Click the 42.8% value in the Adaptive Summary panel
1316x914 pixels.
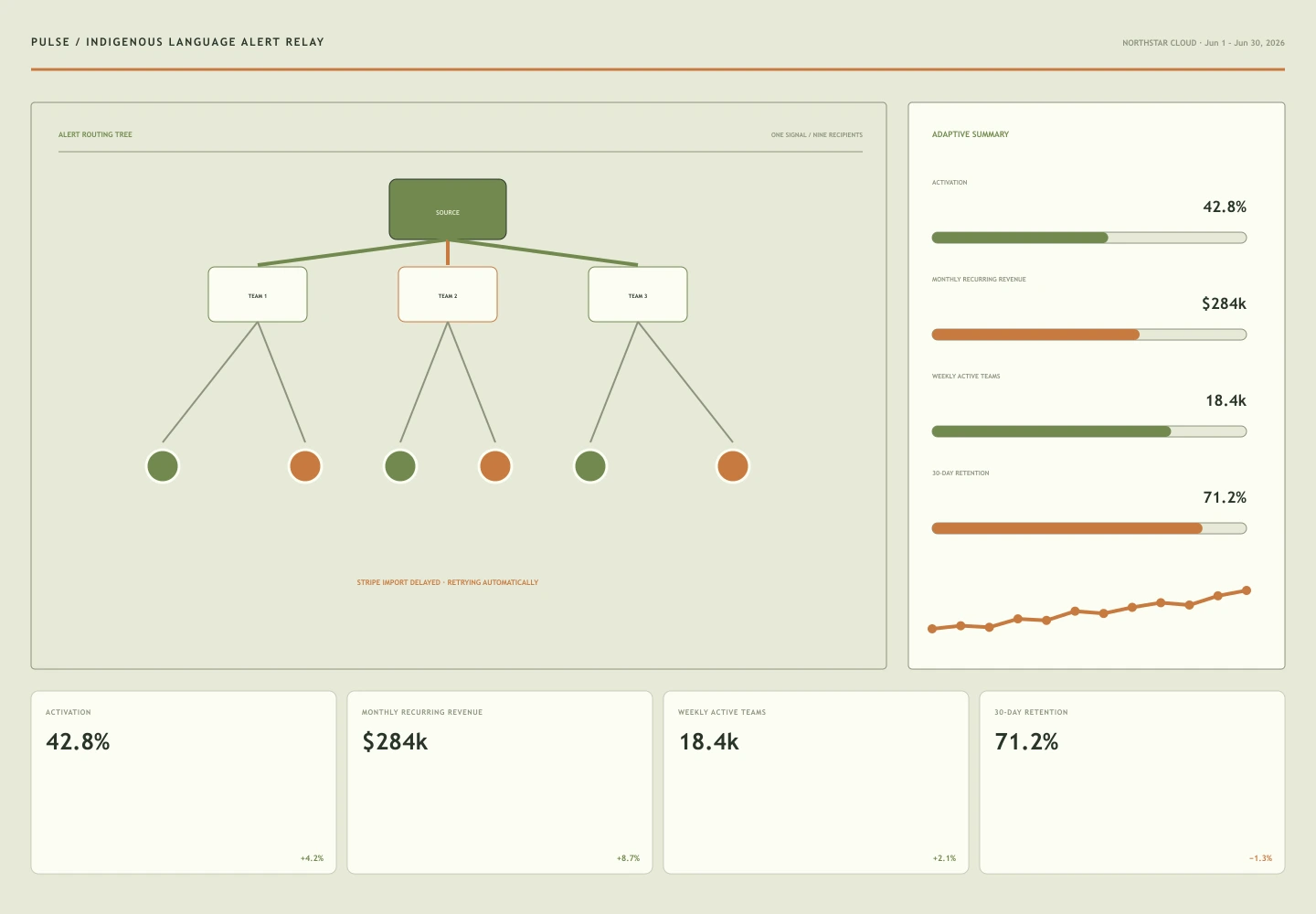pyautogui.click(x=1225, y=207)
